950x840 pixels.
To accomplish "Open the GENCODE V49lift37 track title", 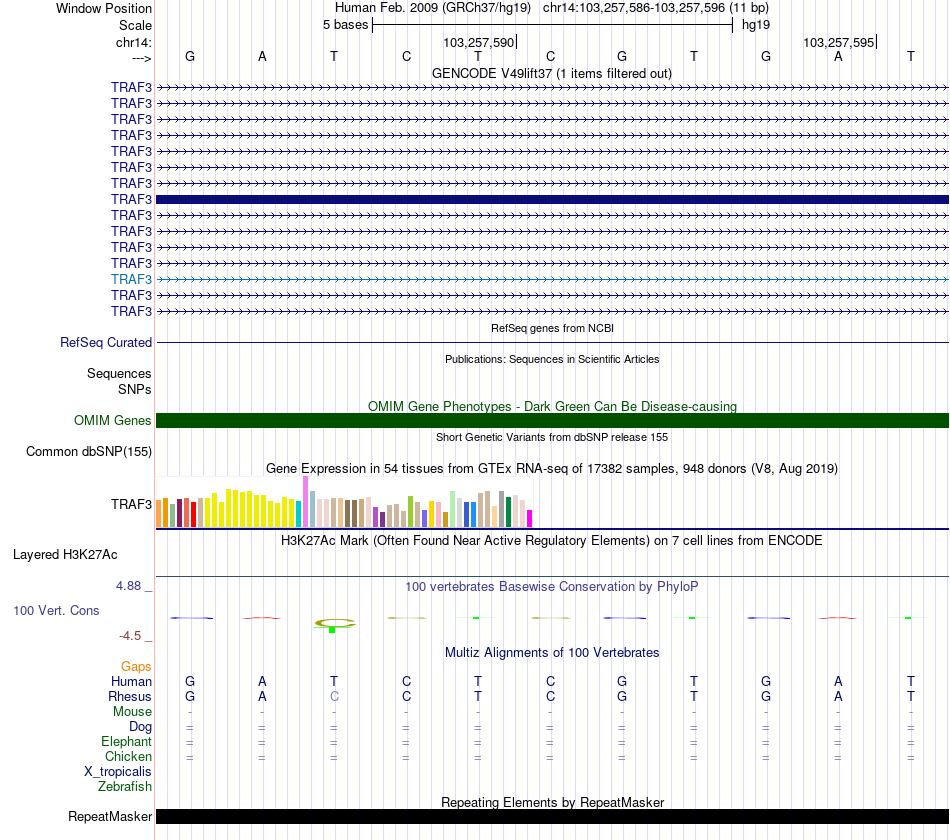I will pos(551,73).
